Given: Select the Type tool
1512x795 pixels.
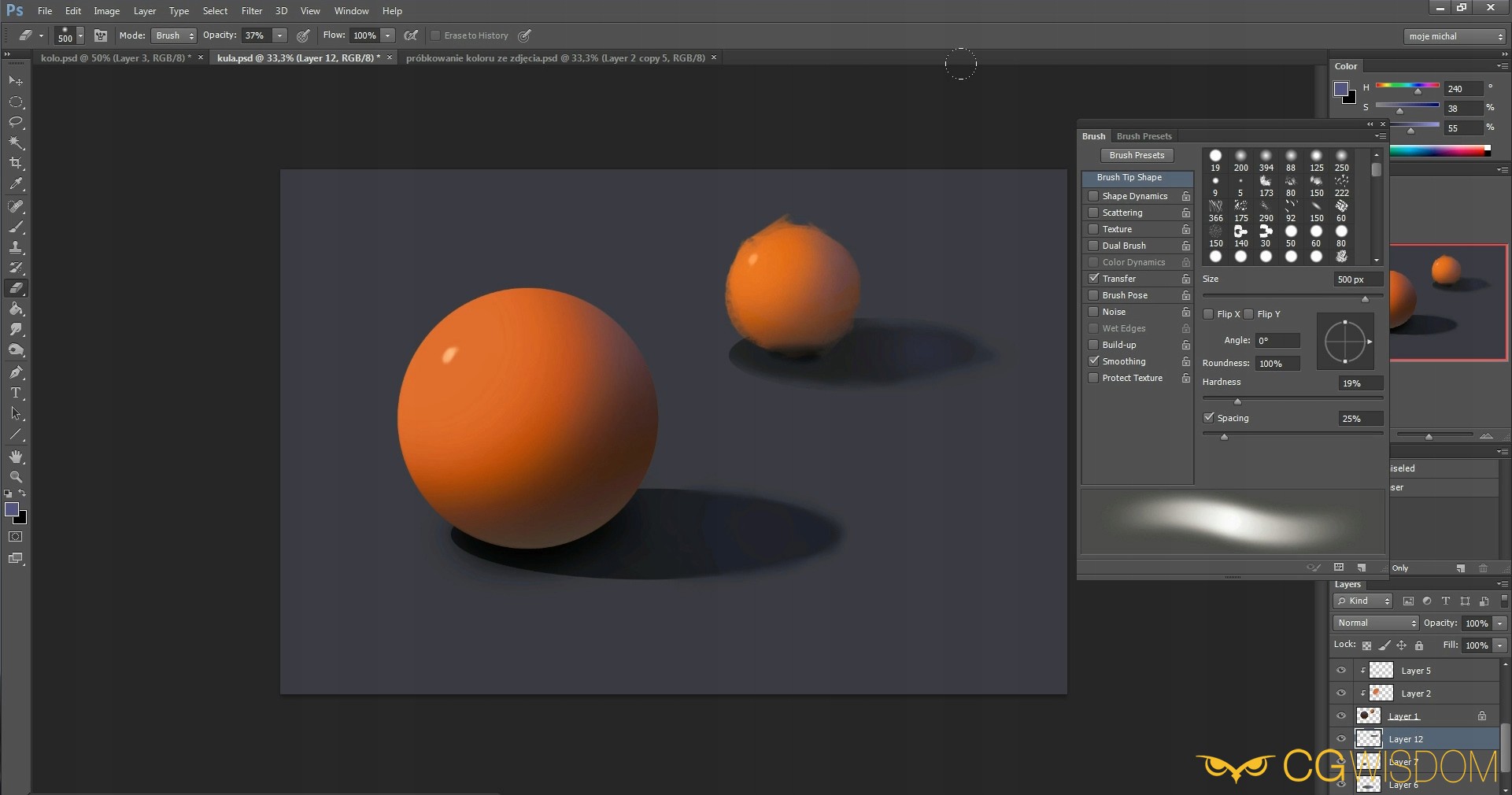Looking at the screenshot, I should click(x=16, y=393).
